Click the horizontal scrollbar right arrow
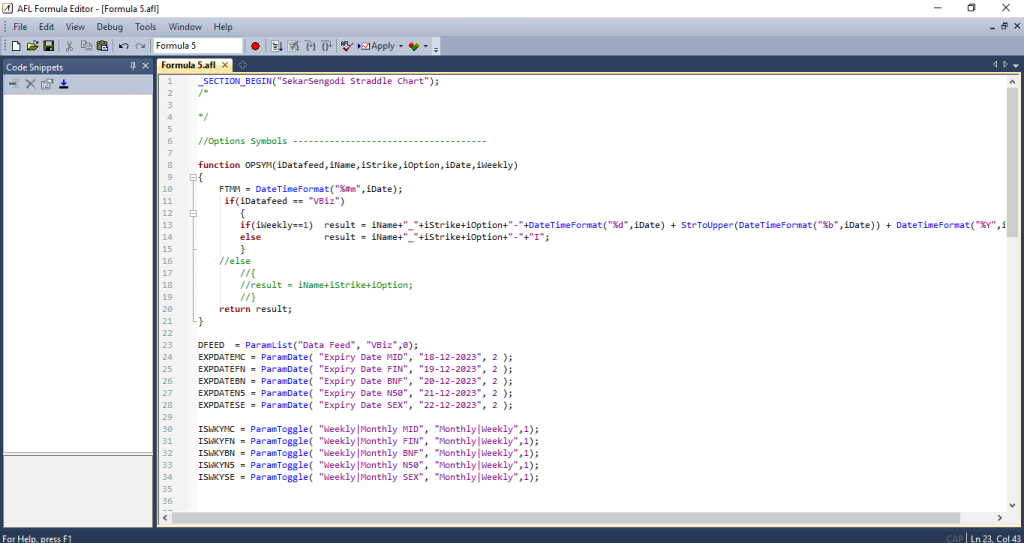The width and height of the screenshot is (1024, 543). [x=999, y=517]
